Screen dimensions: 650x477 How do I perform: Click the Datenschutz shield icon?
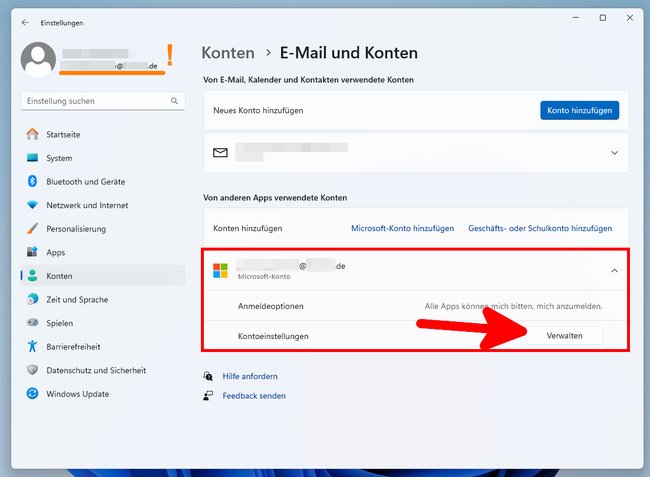click(32, 370)
